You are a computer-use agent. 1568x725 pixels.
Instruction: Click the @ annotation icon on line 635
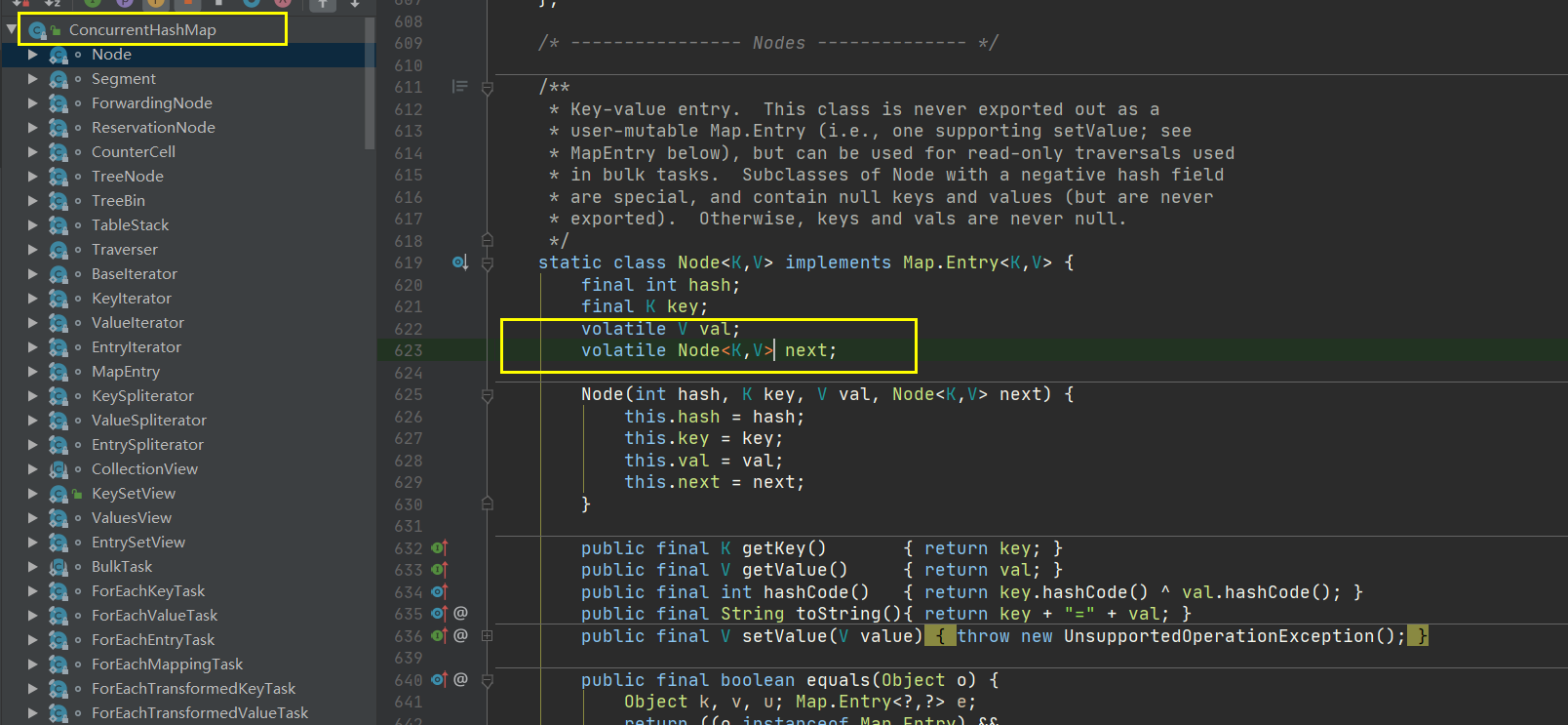pyautogui.click(x=460, y=613)
